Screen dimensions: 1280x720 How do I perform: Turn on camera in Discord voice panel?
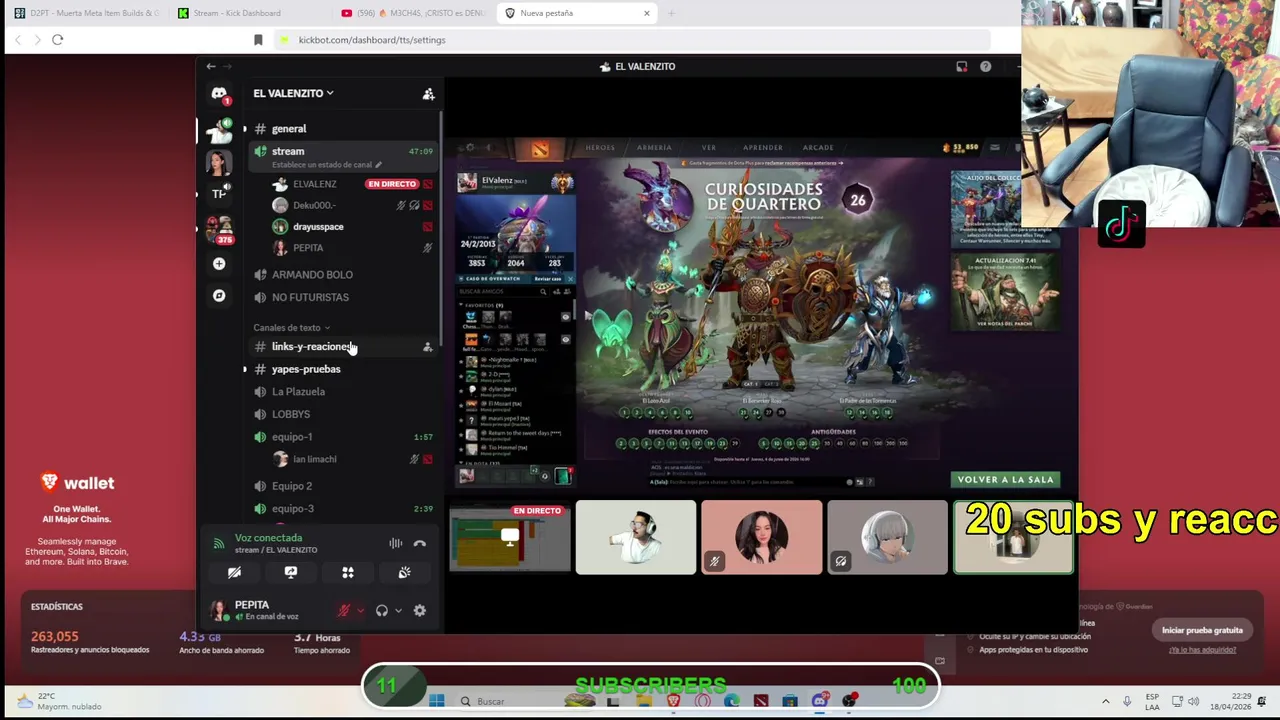click(234, 572)
